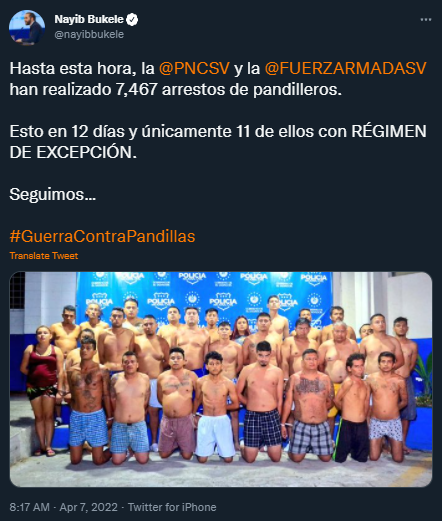This screenshot has width=442, height=521.
Task: Click the Apr 7, 2022 date
Action: pyautogui.click(x=89, y=507)
